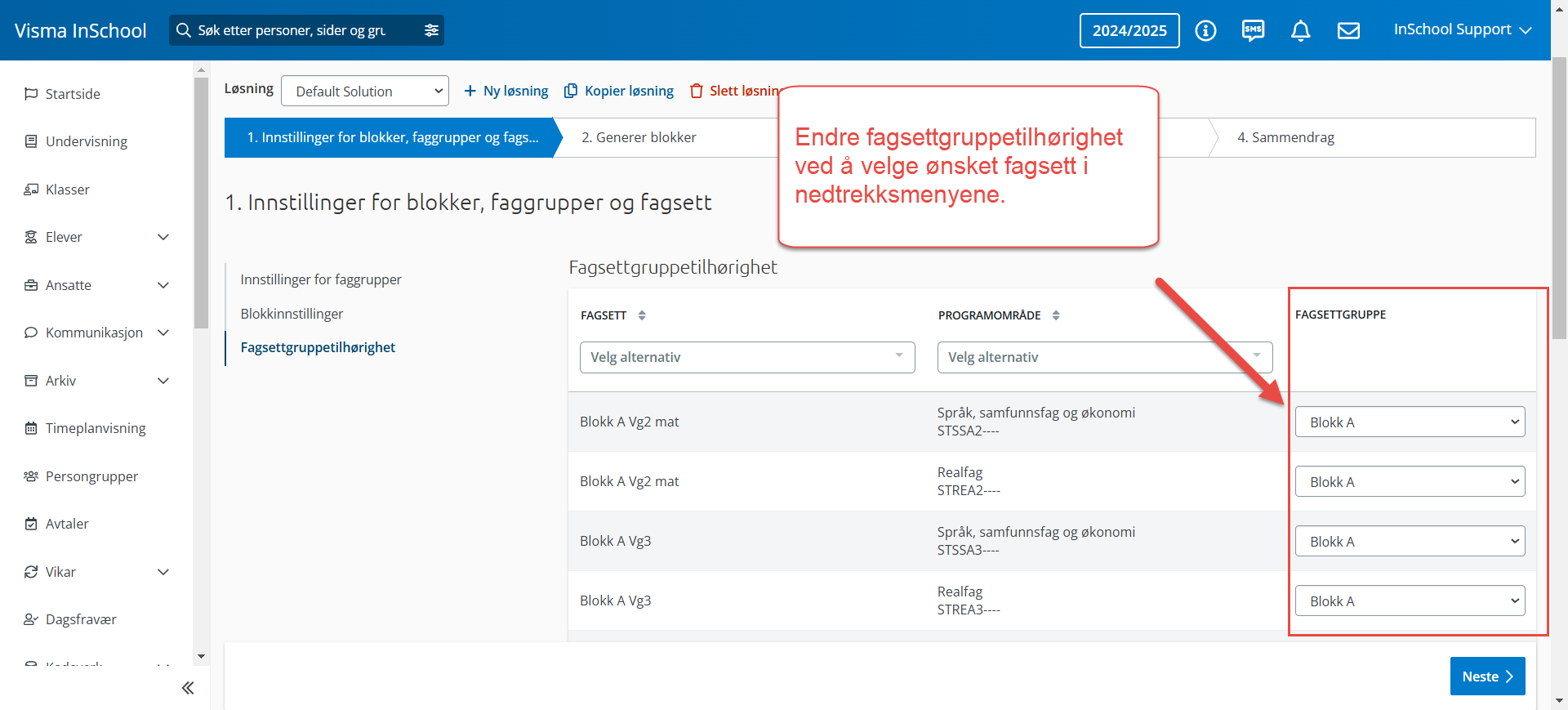Open fagsettgruppe dropdown for STSSA2 row
The width and height of the screenshot is (1568, 710).
(x=1410, y=422)
